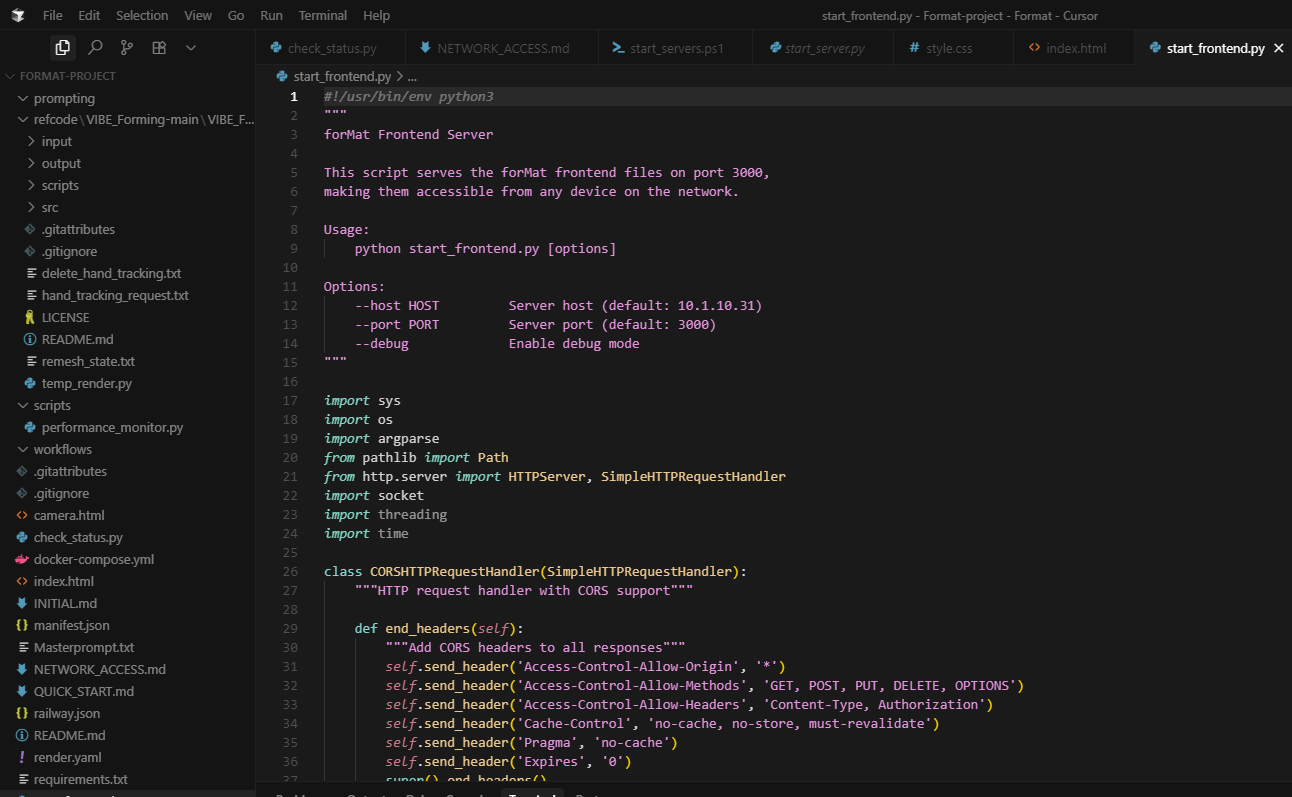Click line number 26 in the gutter

[291, 572]
